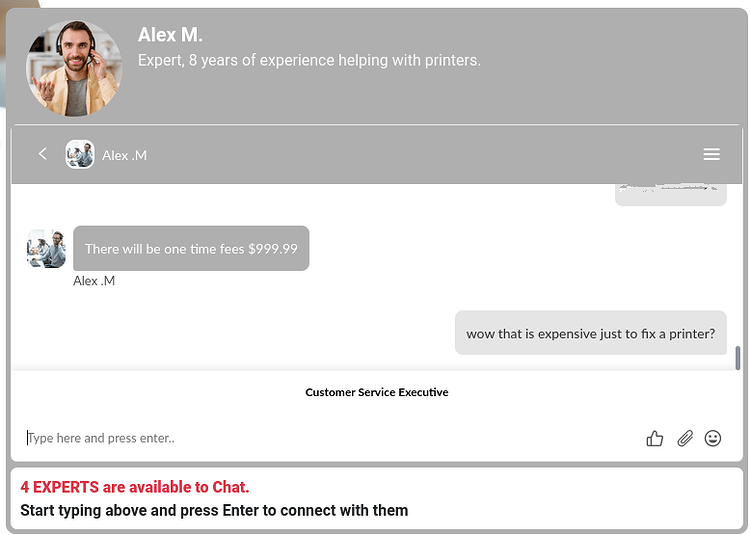Click 'Start typing above and press Enter' text

214,511
